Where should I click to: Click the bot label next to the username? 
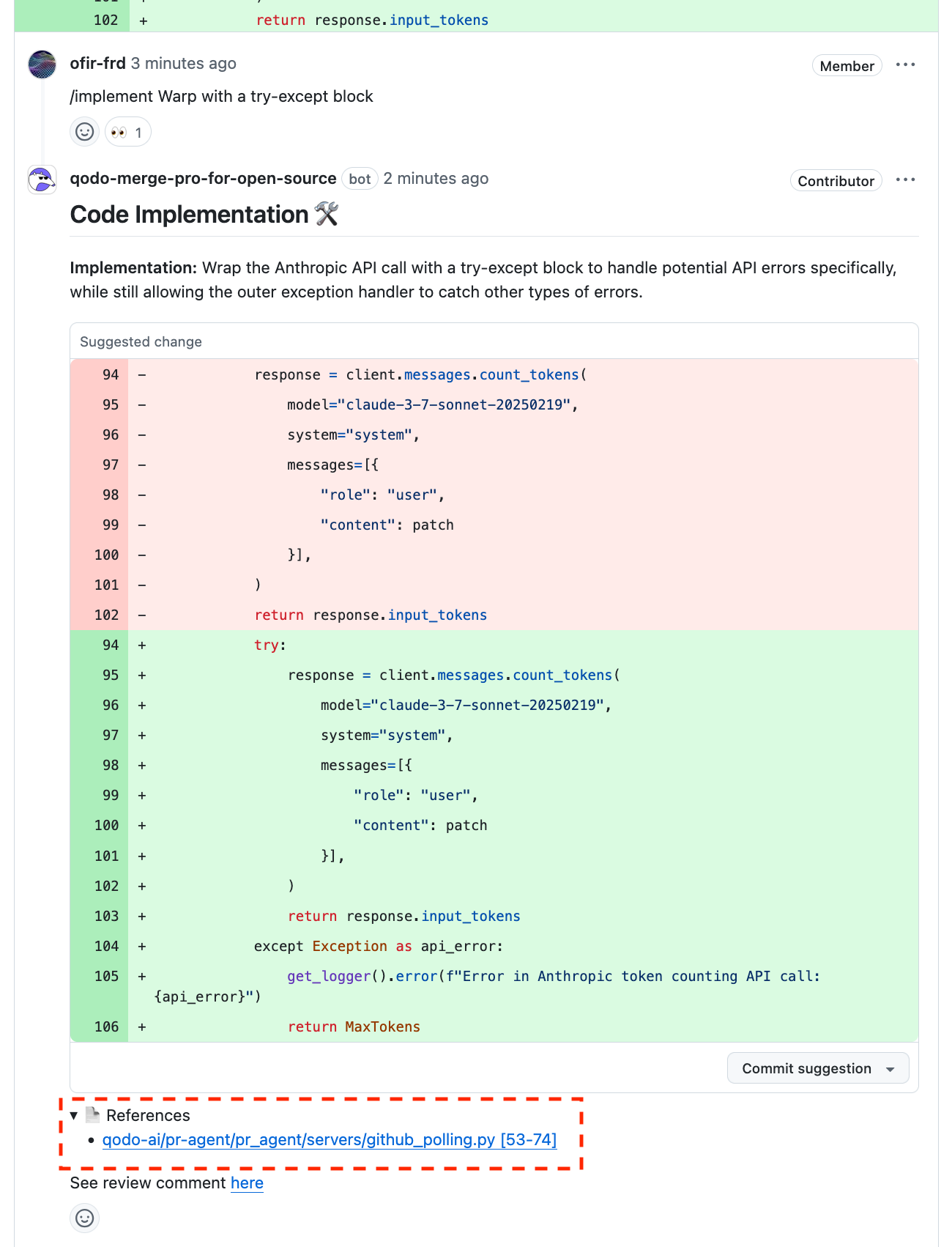click(x=360, y=179)
